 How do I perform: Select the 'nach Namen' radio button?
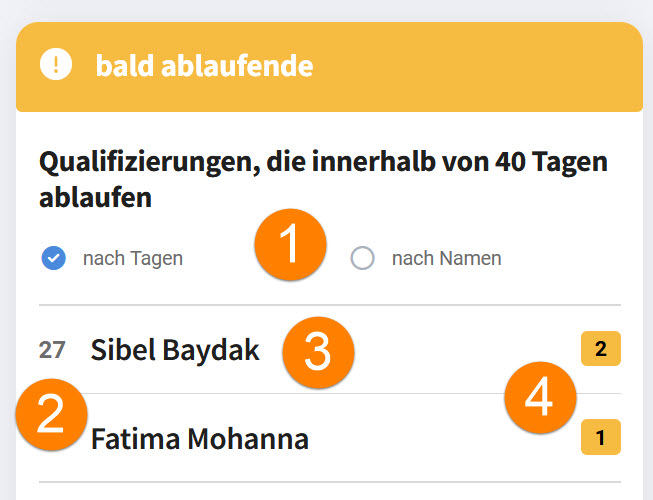tap(363, 259)
